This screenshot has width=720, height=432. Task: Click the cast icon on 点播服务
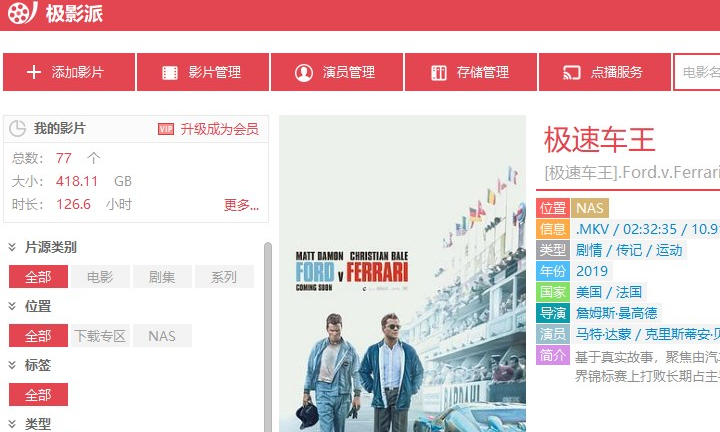(x=572, y=73)
